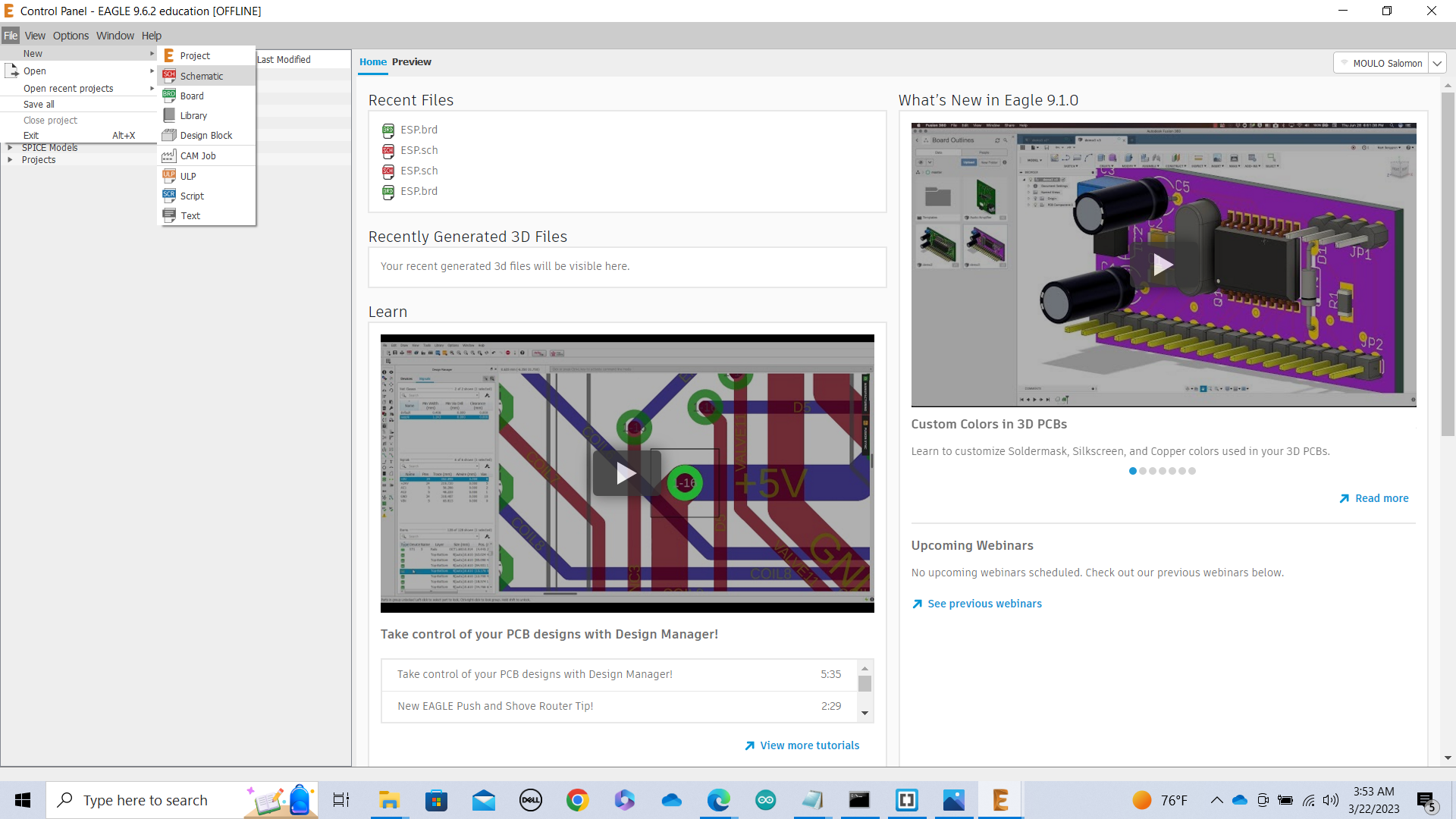This screenshot has width=1456, height=819.
Task: Select the Script icon in submenu
Action: click(169, 196)
